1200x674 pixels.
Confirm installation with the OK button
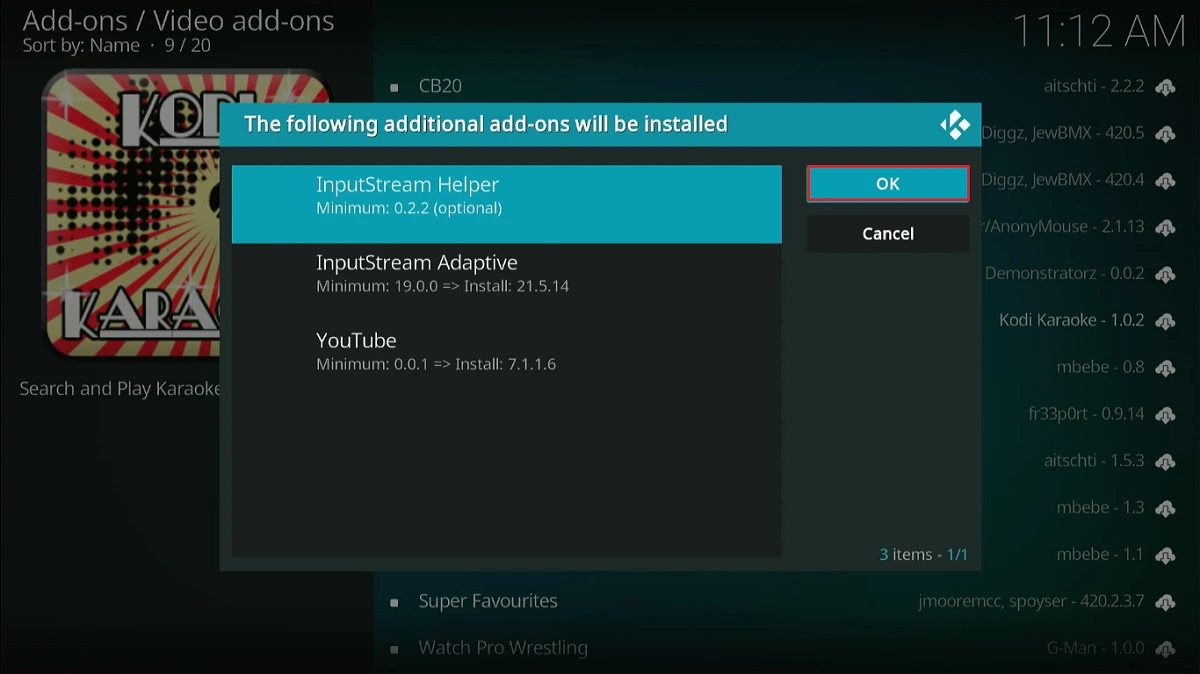pyautogui.click(x=888, y=184)
